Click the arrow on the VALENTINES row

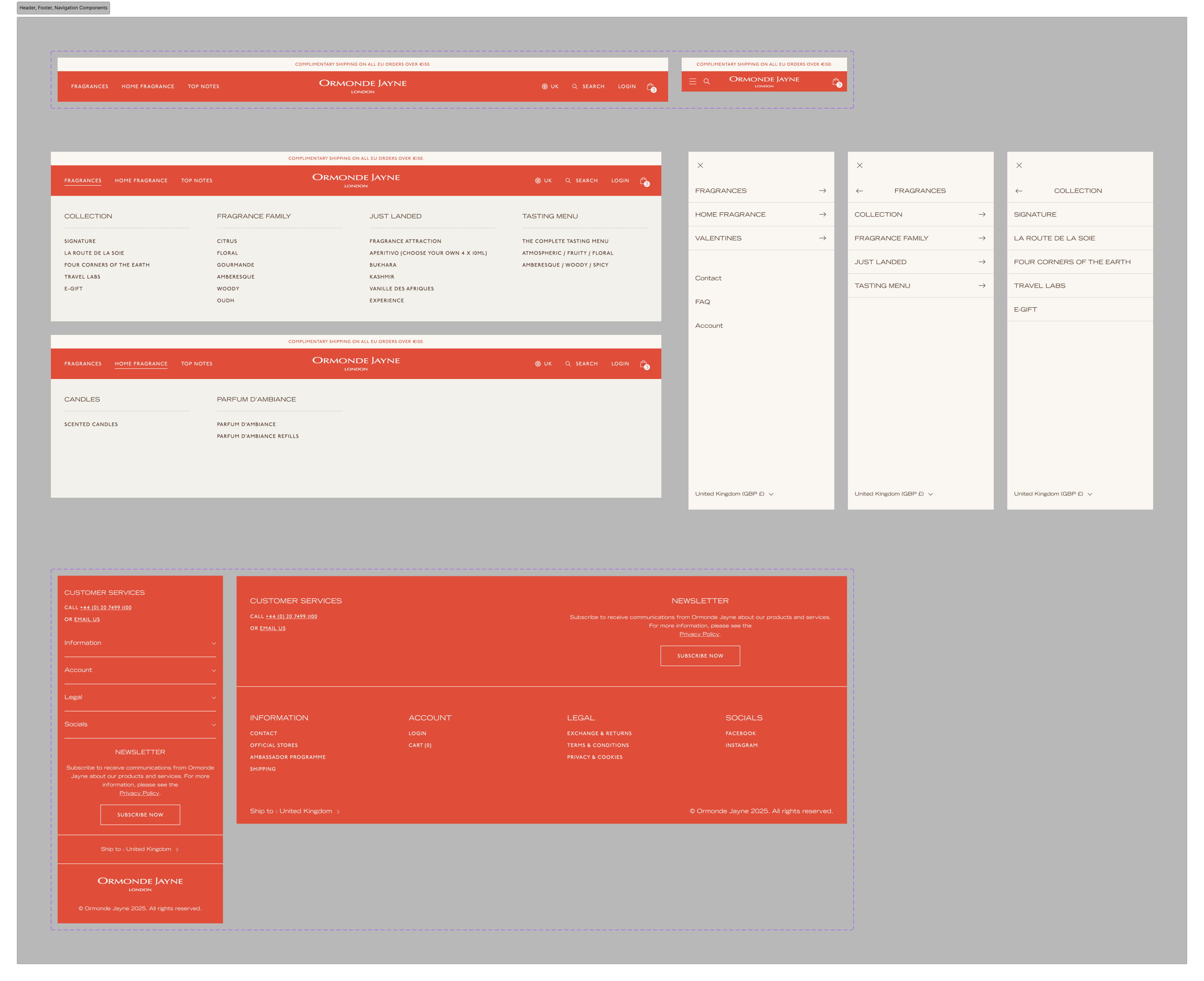coord(823,238)
